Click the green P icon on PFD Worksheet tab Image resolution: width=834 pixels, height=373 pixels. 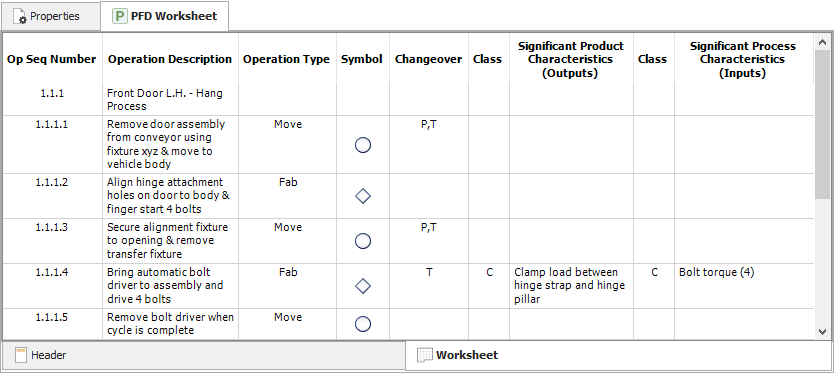(119, 16)
